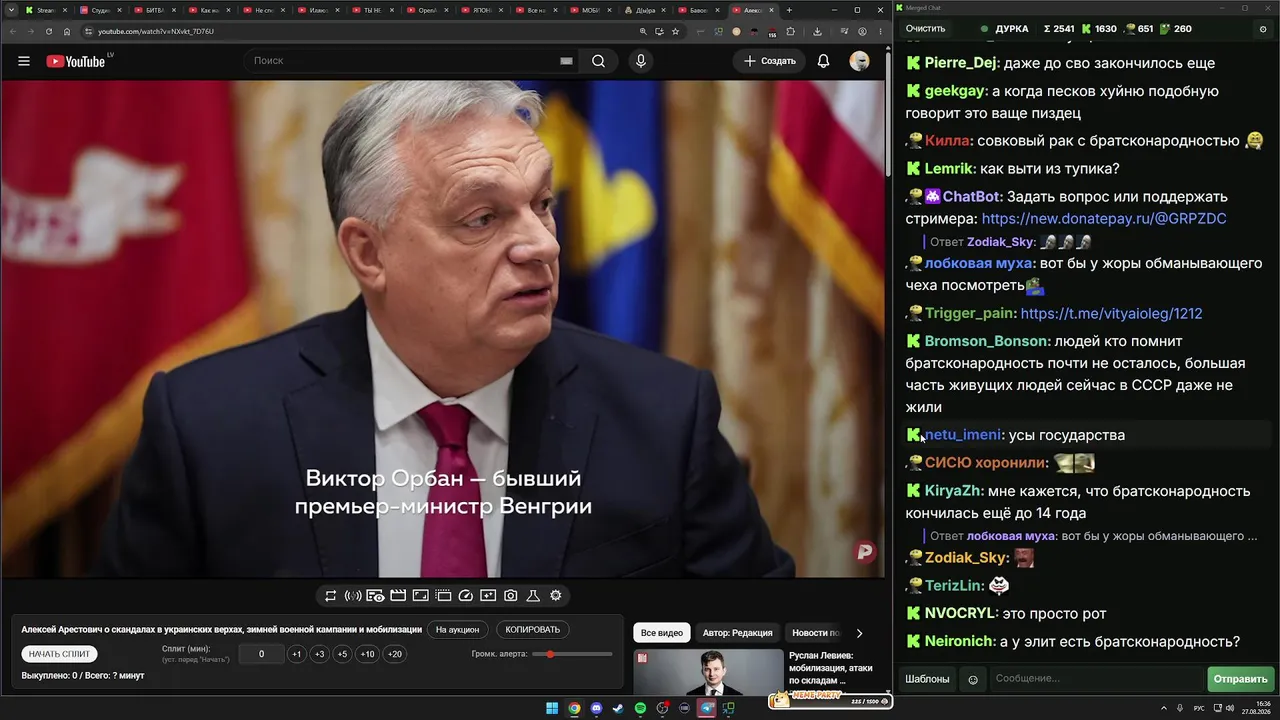Viewport: 1280px width, 720px height.
Task: Click the 'Отправить' send button
Action: (1240, 679)
